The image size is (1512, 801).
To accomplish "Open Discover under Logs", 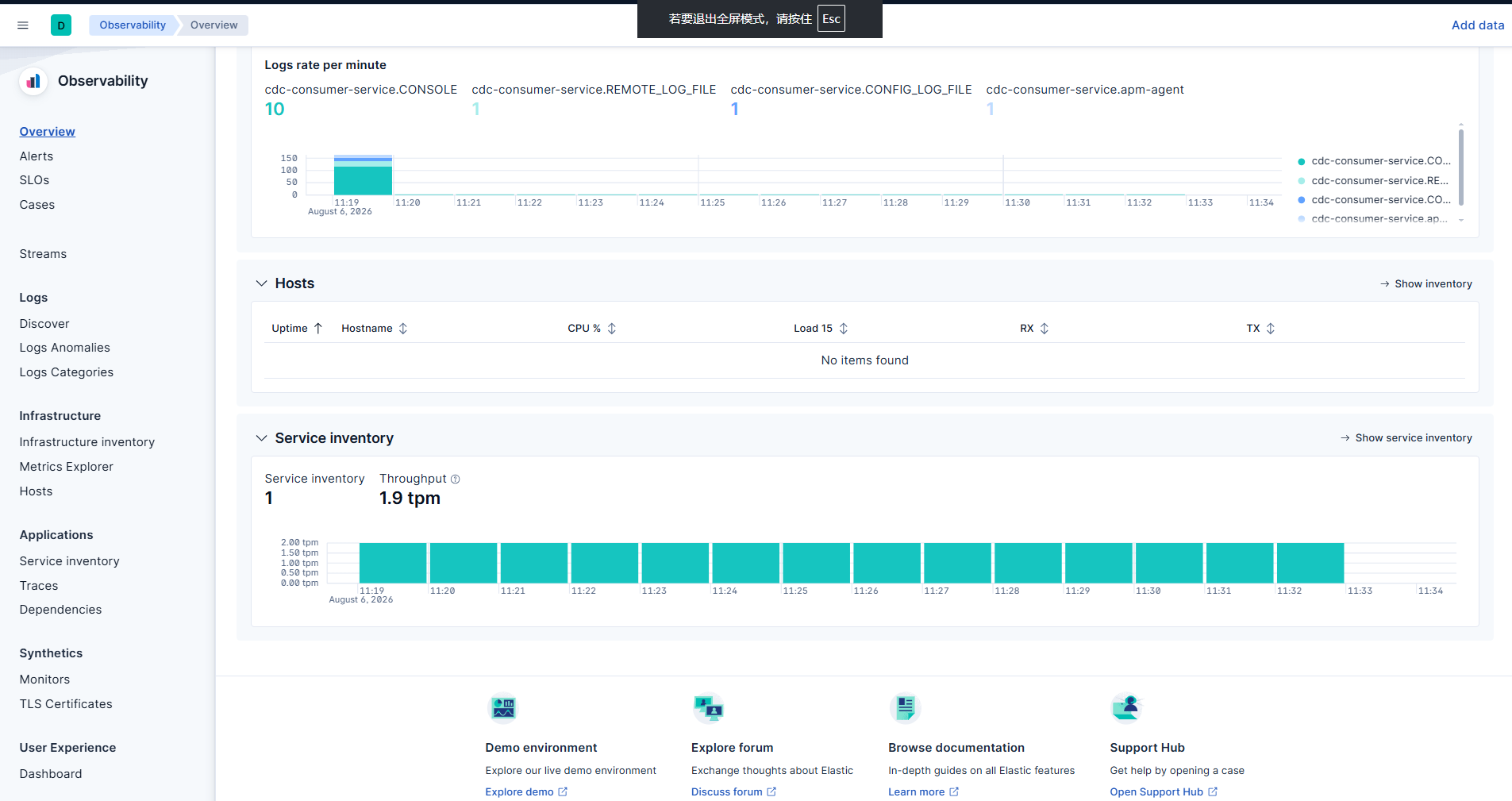I will (44, 324).
